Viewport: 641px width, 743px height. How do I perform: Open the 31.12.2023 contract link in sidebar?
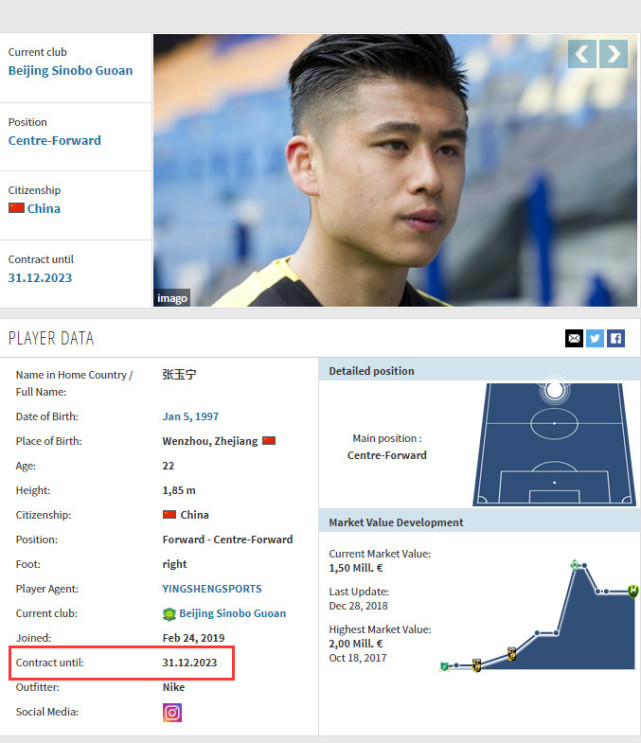click(x=40, y=278)
